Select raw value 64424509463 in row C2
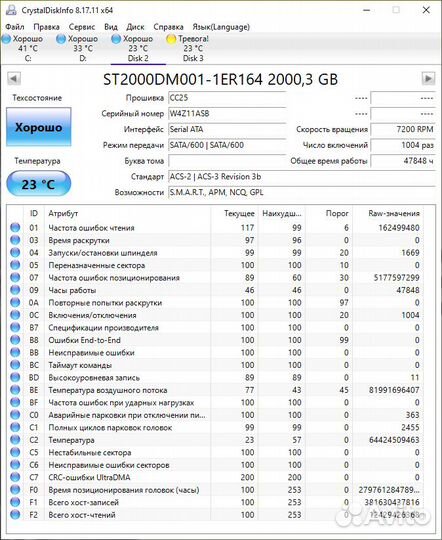The width and height of the screenshot is (442, 540). pyautogui.click(x=394, y=440)
